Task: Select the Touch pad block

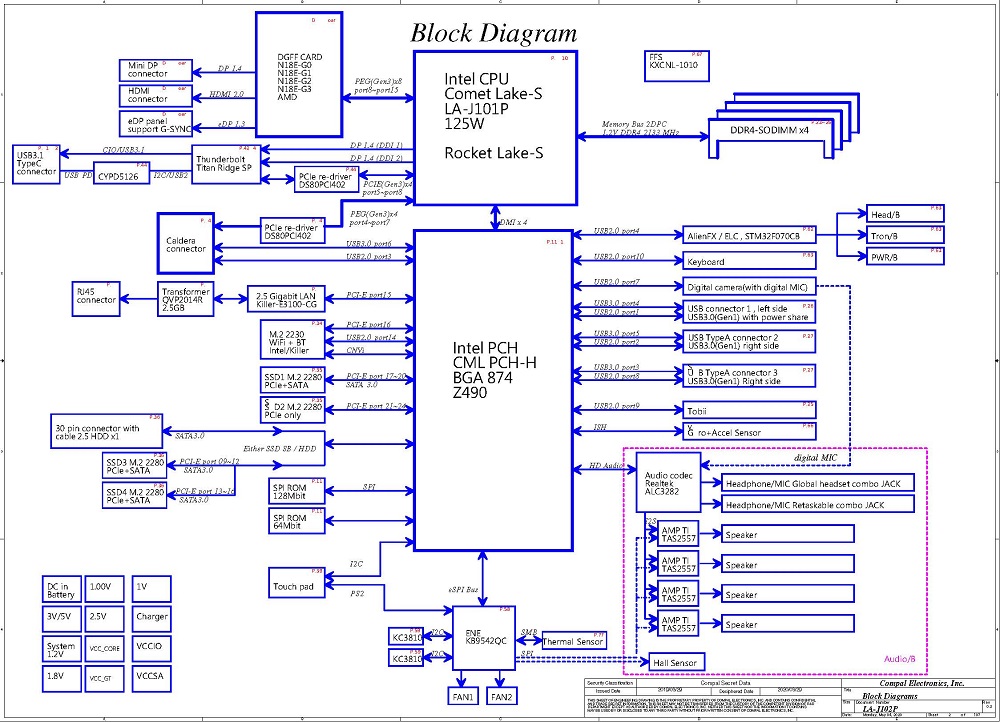Action: [297, 582]
